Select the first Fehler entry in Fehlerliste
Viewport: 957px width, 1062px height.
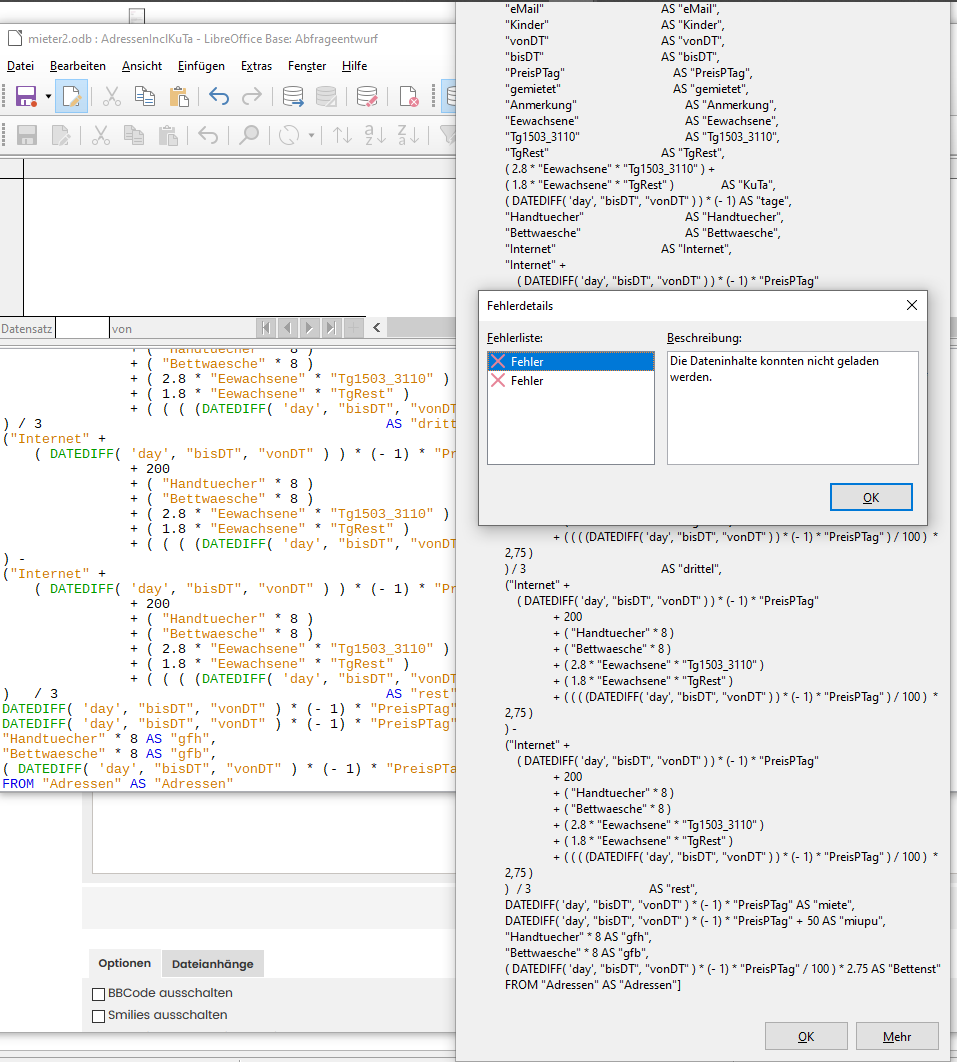[571, 362]
